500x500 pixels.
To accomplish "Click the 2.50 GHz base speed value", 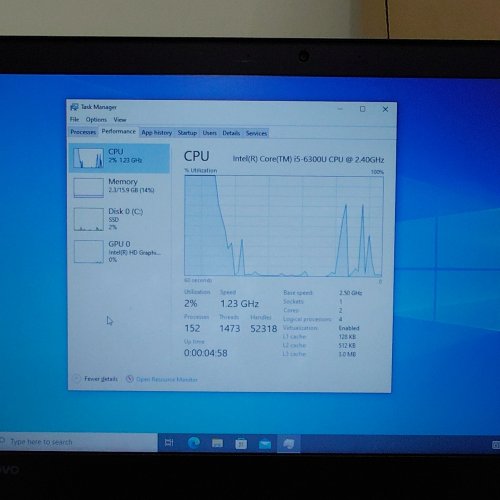I will click(x=351, y=293).
